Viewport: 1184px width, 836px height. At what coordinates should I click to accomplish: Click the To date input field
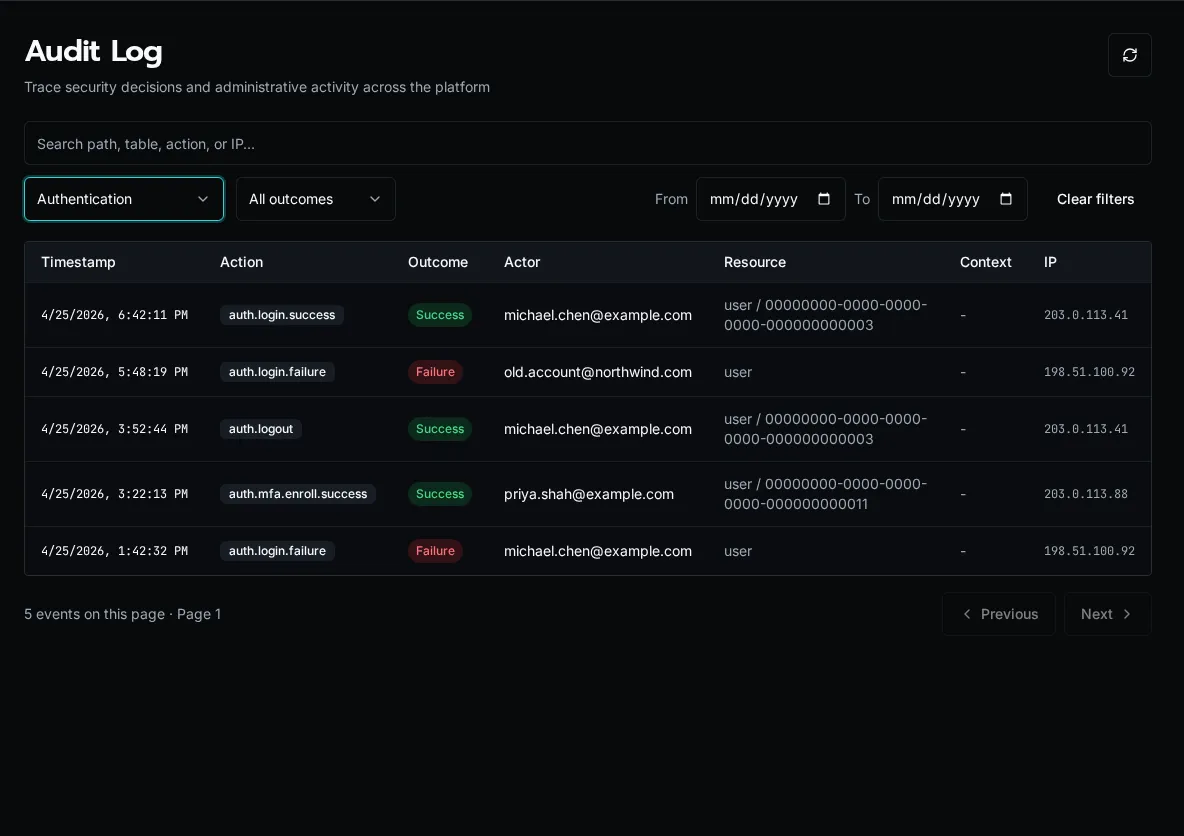pyautogui.click(x=952, y=199)
